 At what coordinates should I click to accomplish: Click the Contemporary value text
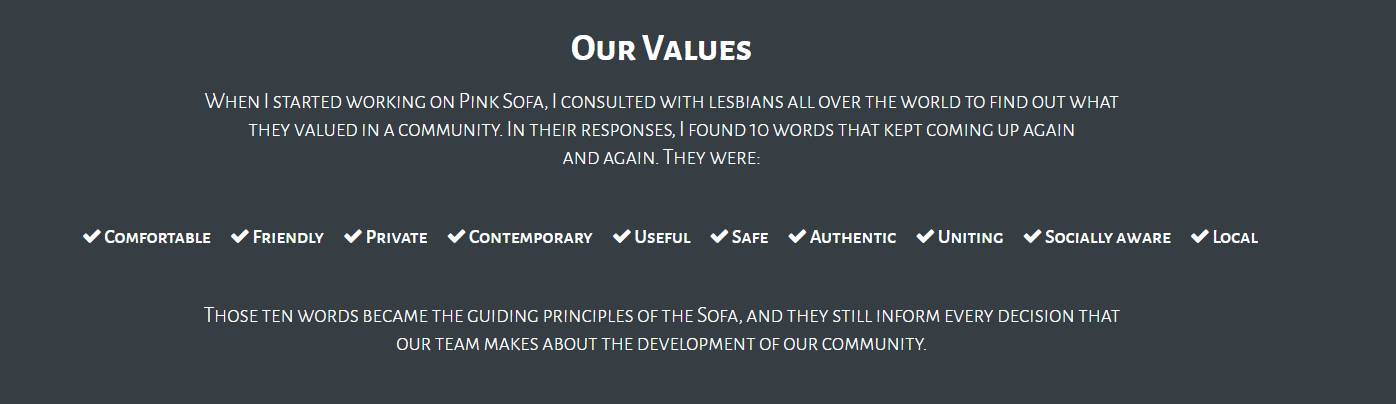[530, 237]
